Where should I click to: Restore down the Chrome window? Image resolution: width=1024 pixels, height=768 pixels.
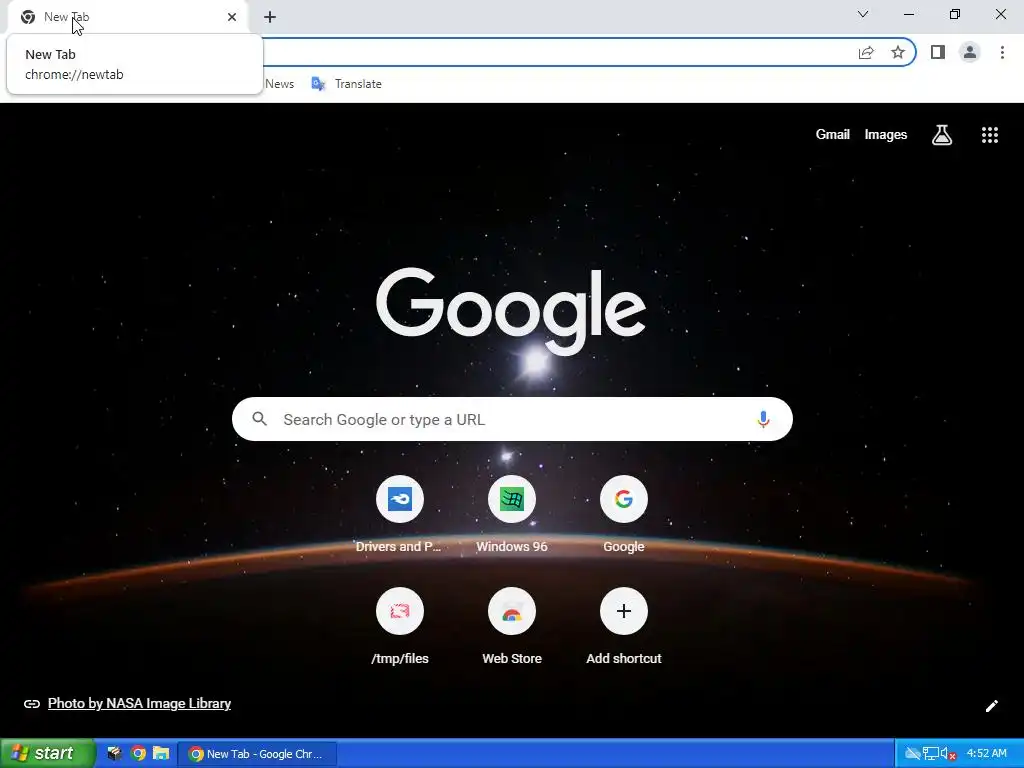(955, 14)
